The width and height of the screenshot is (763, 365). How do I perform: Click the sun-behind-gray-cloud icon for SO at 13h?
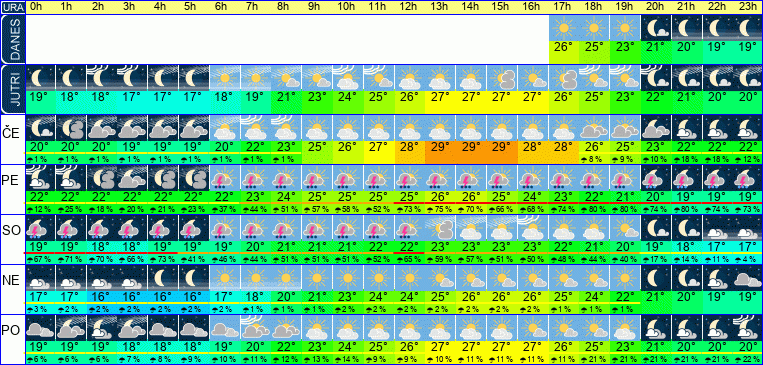(441, 228)
